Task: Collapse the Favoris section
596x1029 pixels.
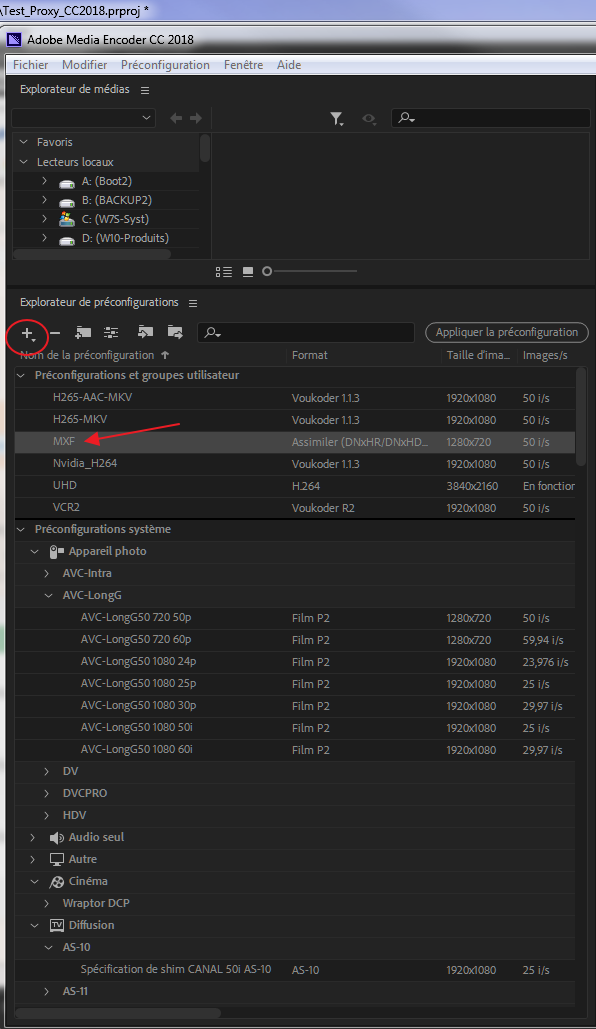Action: (x=24, y=142)
